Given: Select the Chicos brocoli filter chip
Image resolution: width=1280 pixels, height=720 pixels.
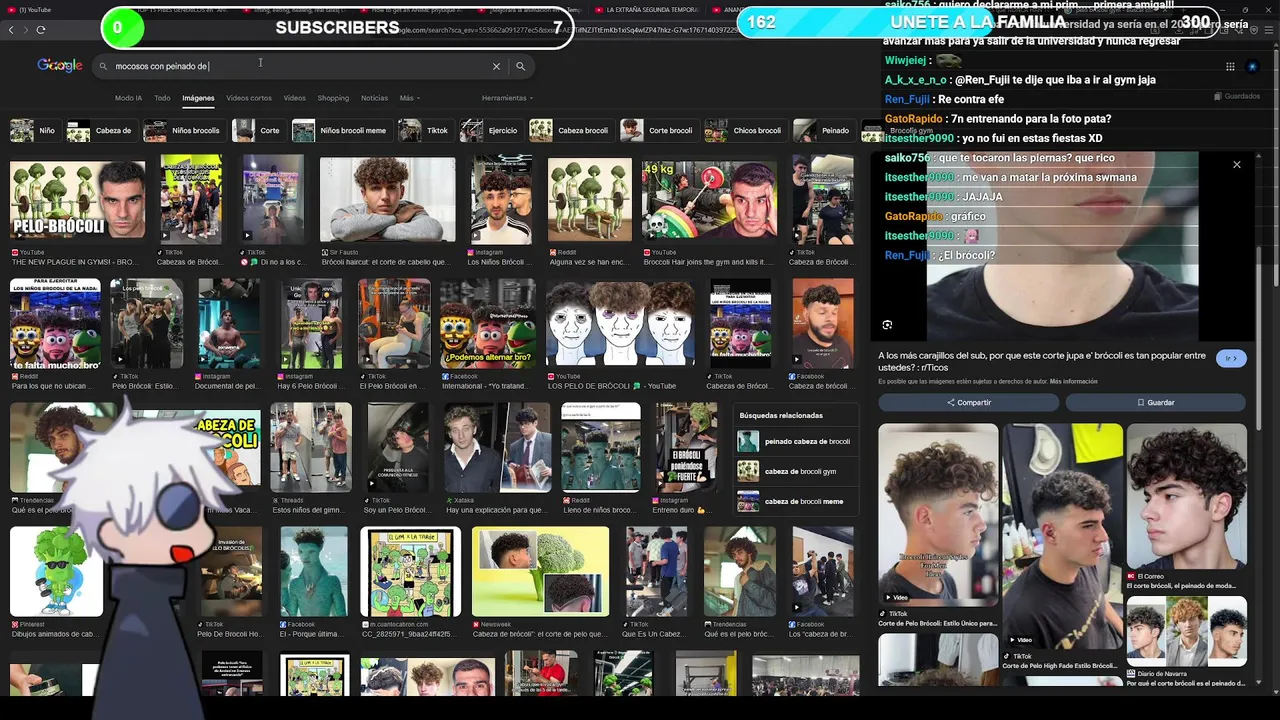Looking at the screenshot, I should (x=745, y=131).
